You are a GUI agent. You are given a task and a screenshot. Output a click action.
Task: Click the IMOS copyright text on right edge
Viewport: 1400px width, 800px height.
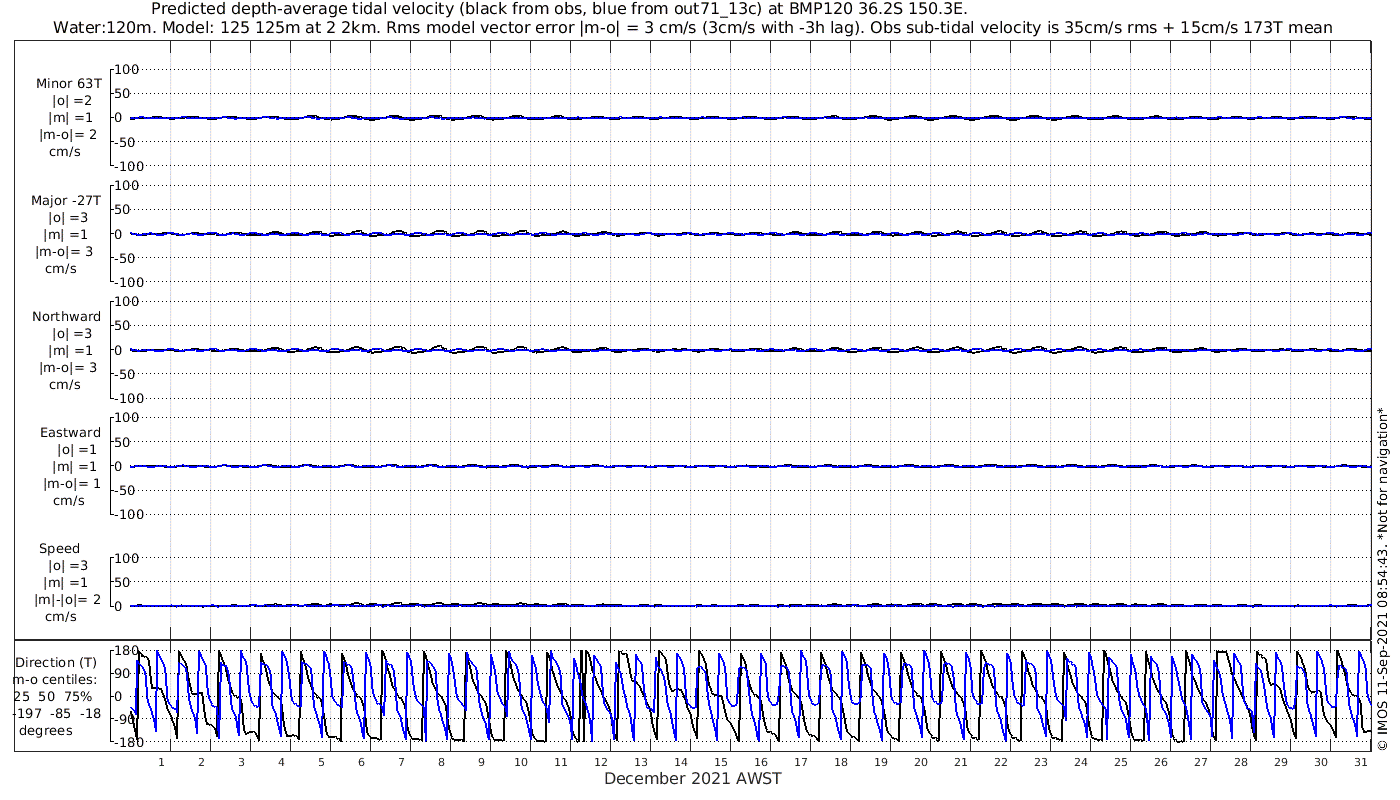(1383, 579)
